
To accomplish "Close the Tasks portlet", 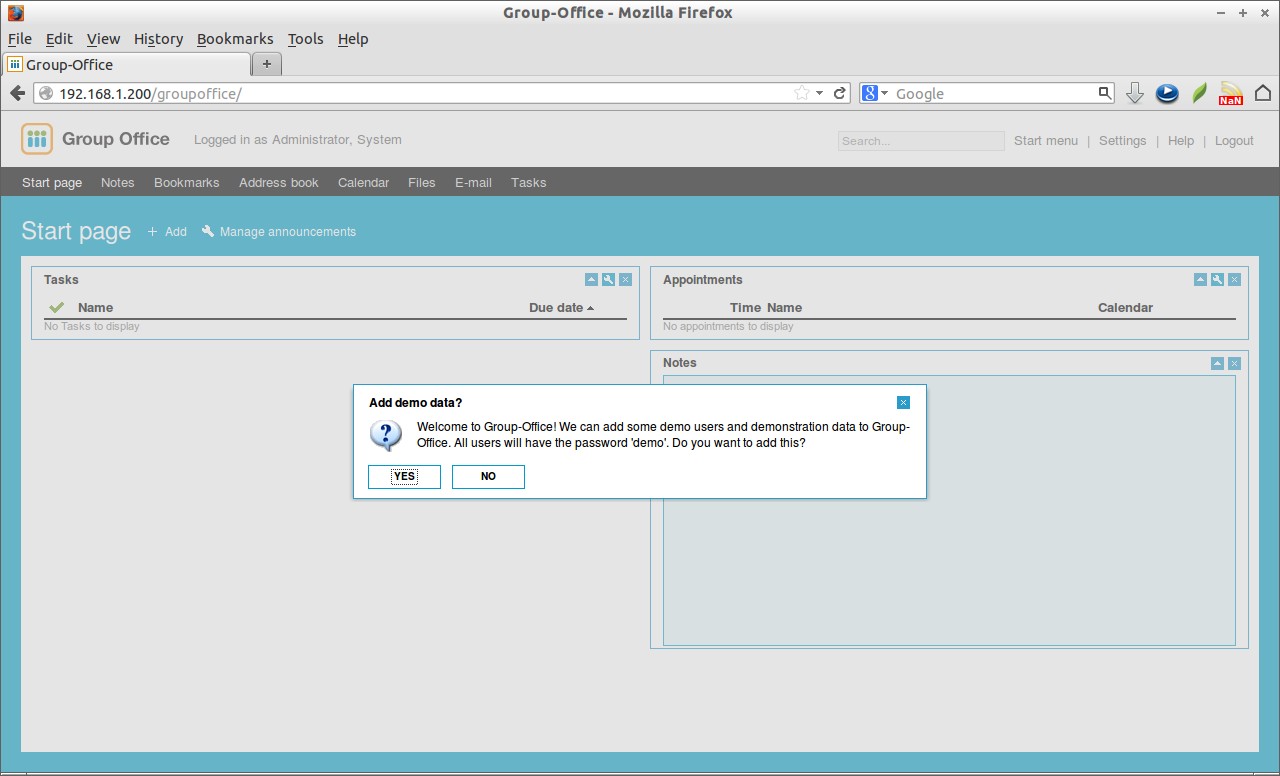I will (x=625, y=280).
